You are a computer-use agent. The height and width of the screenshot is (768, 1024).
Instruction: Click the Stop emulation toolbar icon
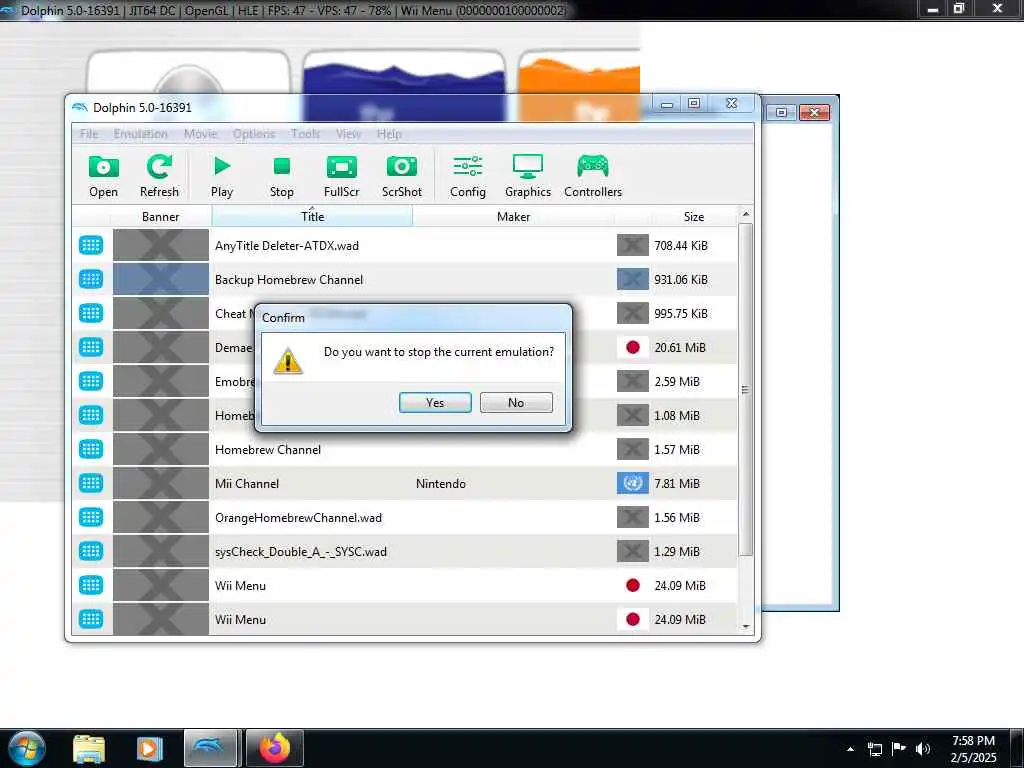281,176
